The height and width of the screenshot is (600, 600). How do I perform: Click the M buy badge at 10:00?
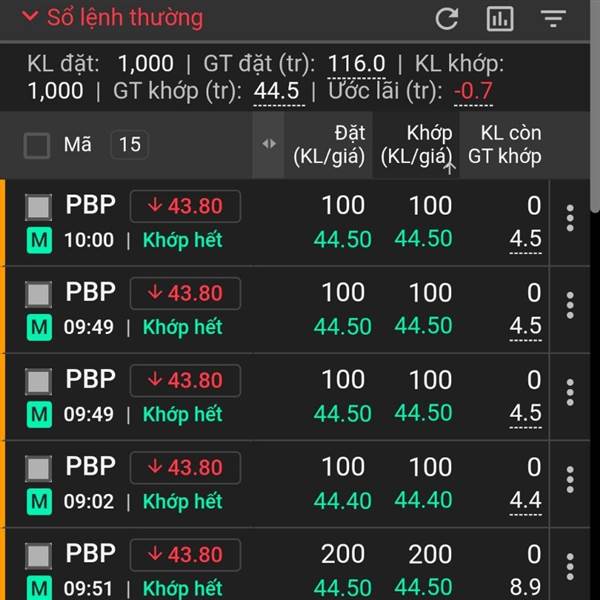point(39,240)
